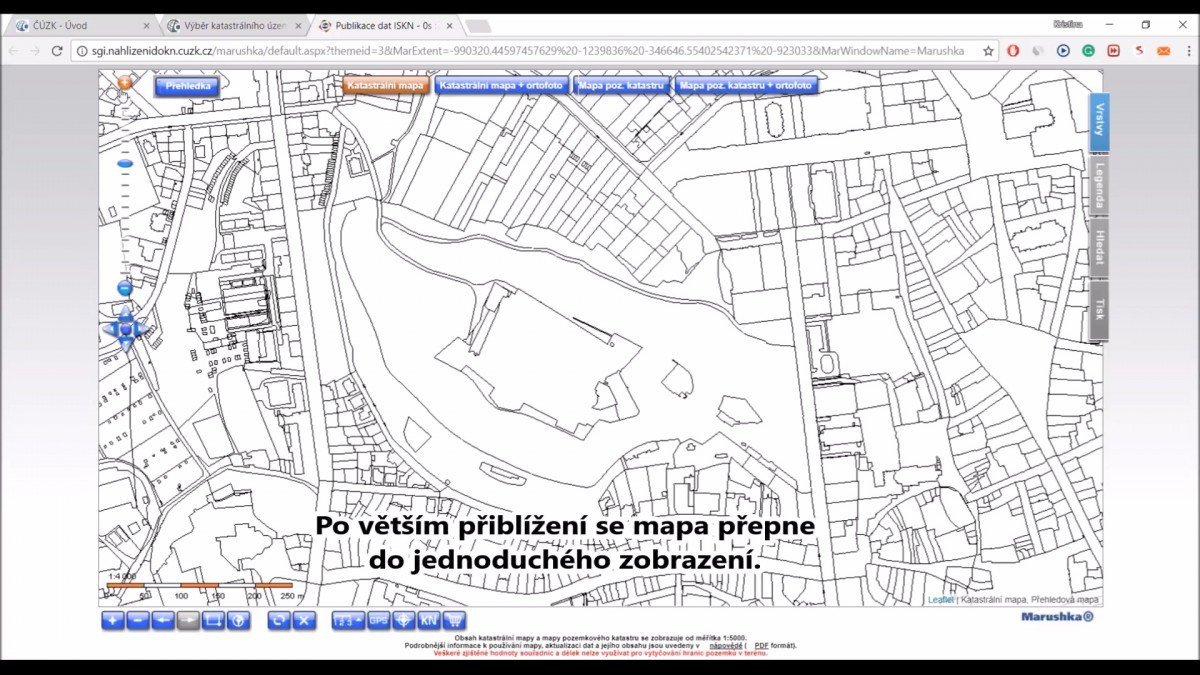
Task: Click the Marushka logo link
Action: tap(1057, 617)
